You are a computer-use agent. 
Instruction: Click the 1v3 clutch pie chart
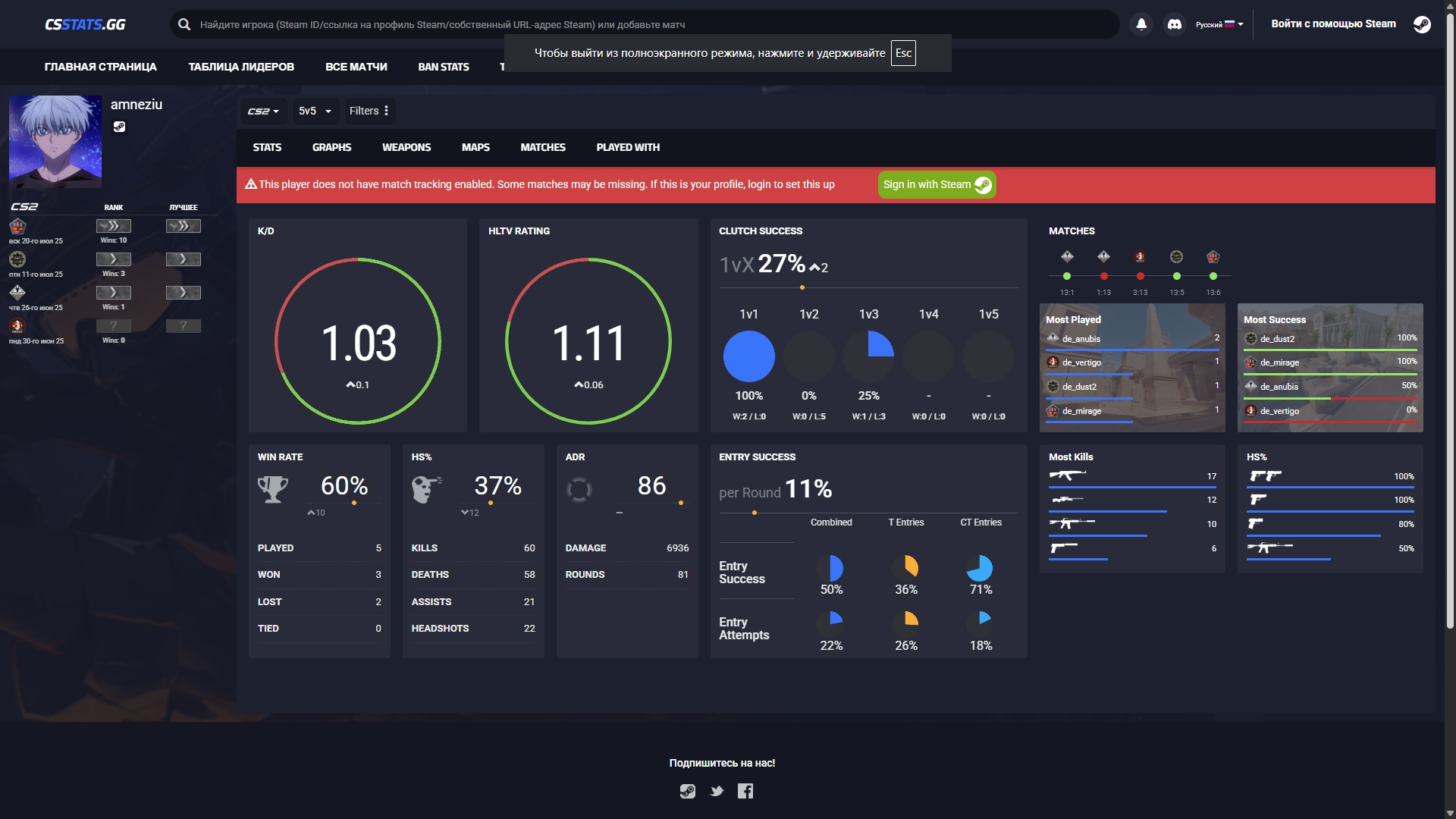pyautogui.click(x=869, y=356)
